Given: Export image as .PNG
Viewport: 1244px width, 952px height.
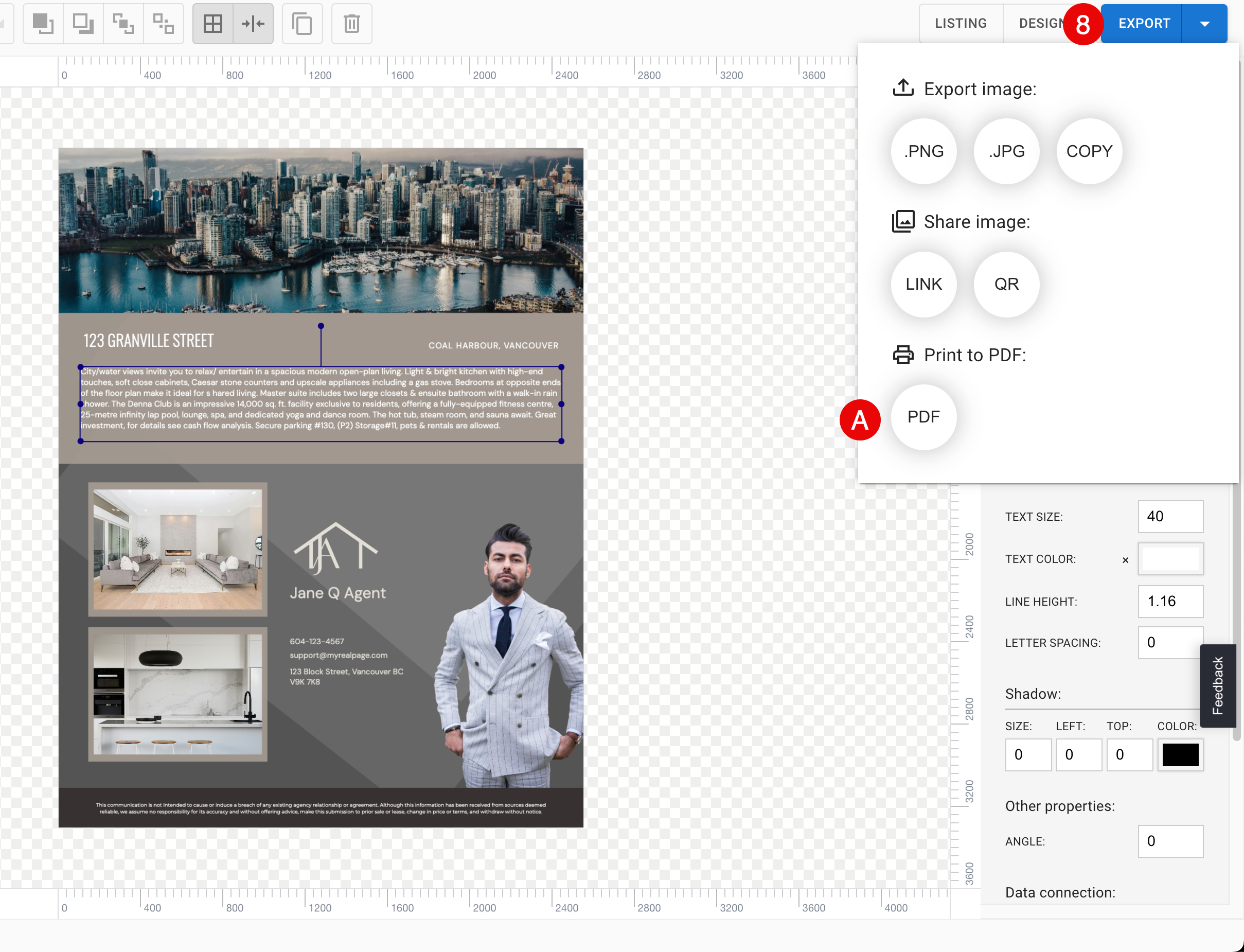Looking at the screenshot, I should [924, 151].
